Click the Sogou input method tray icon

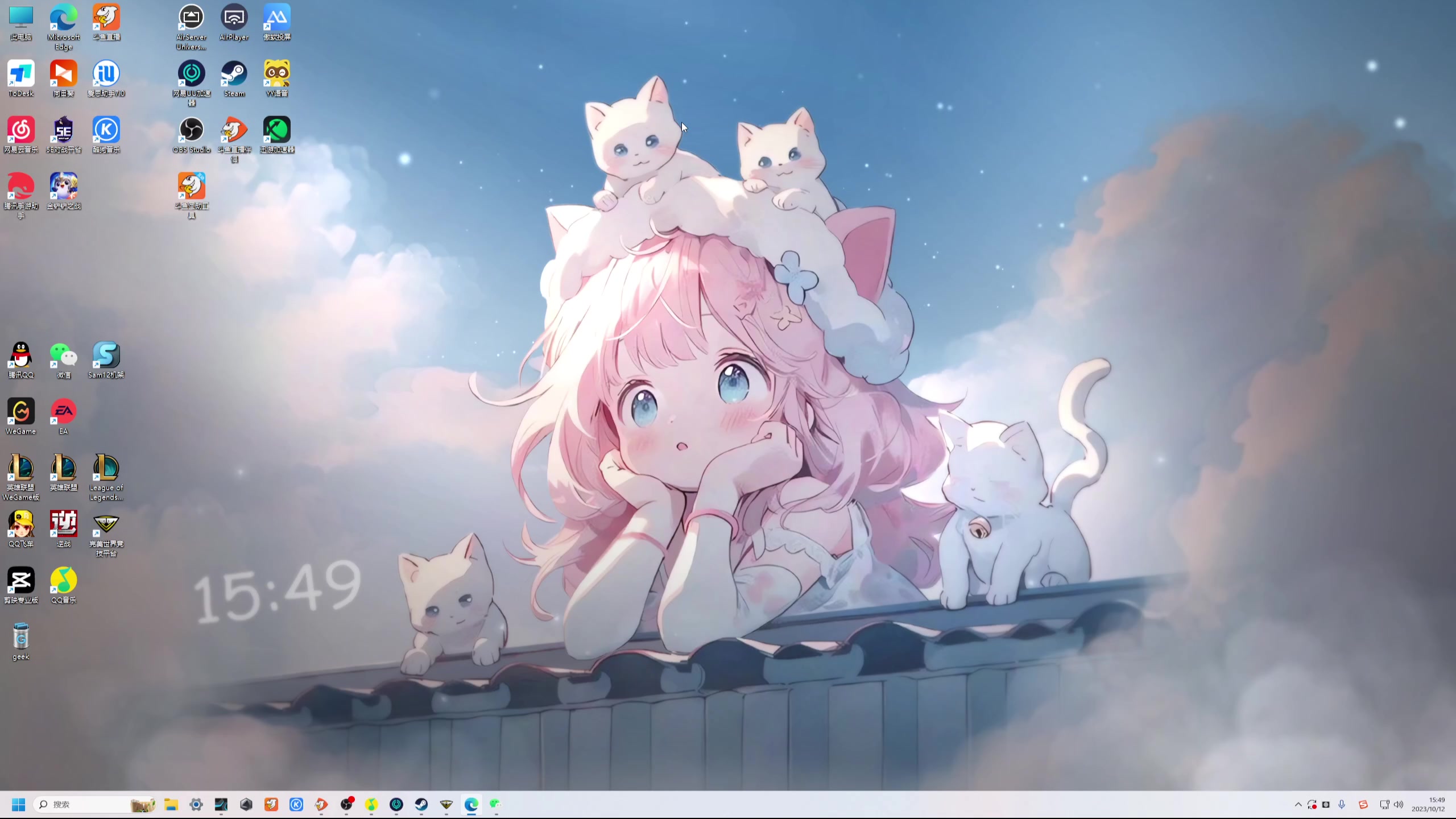1363,804
